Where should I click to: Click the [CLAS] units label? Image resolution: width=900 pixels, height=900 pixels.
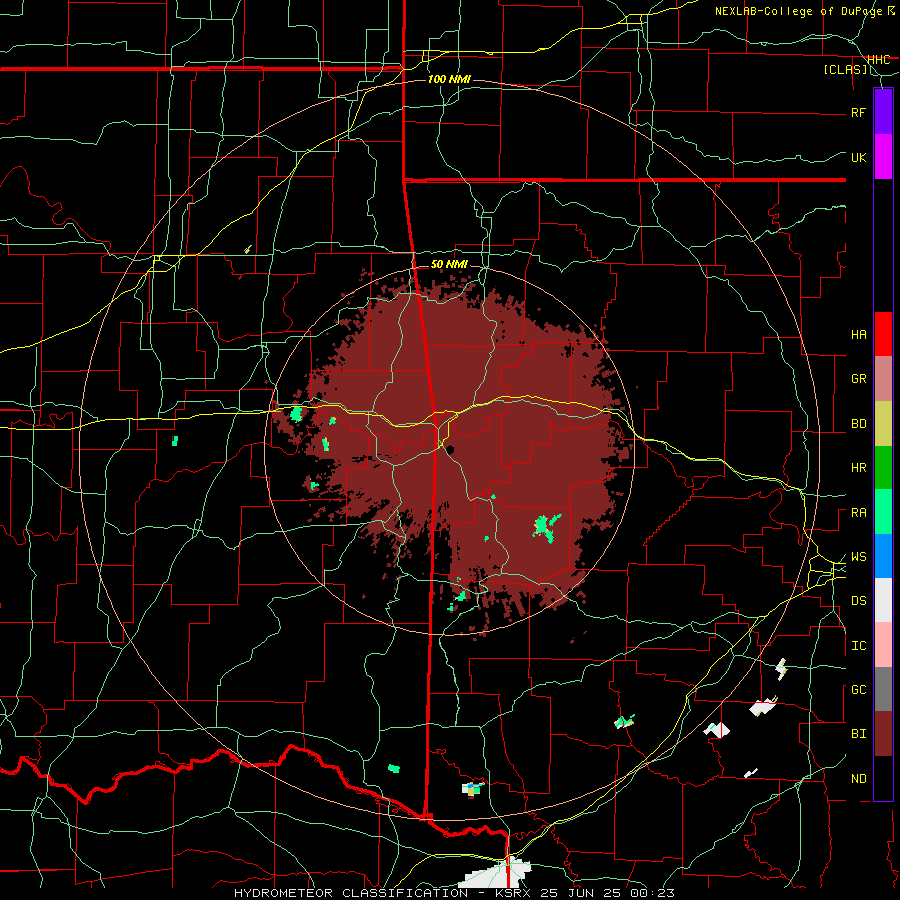(845, 70)
